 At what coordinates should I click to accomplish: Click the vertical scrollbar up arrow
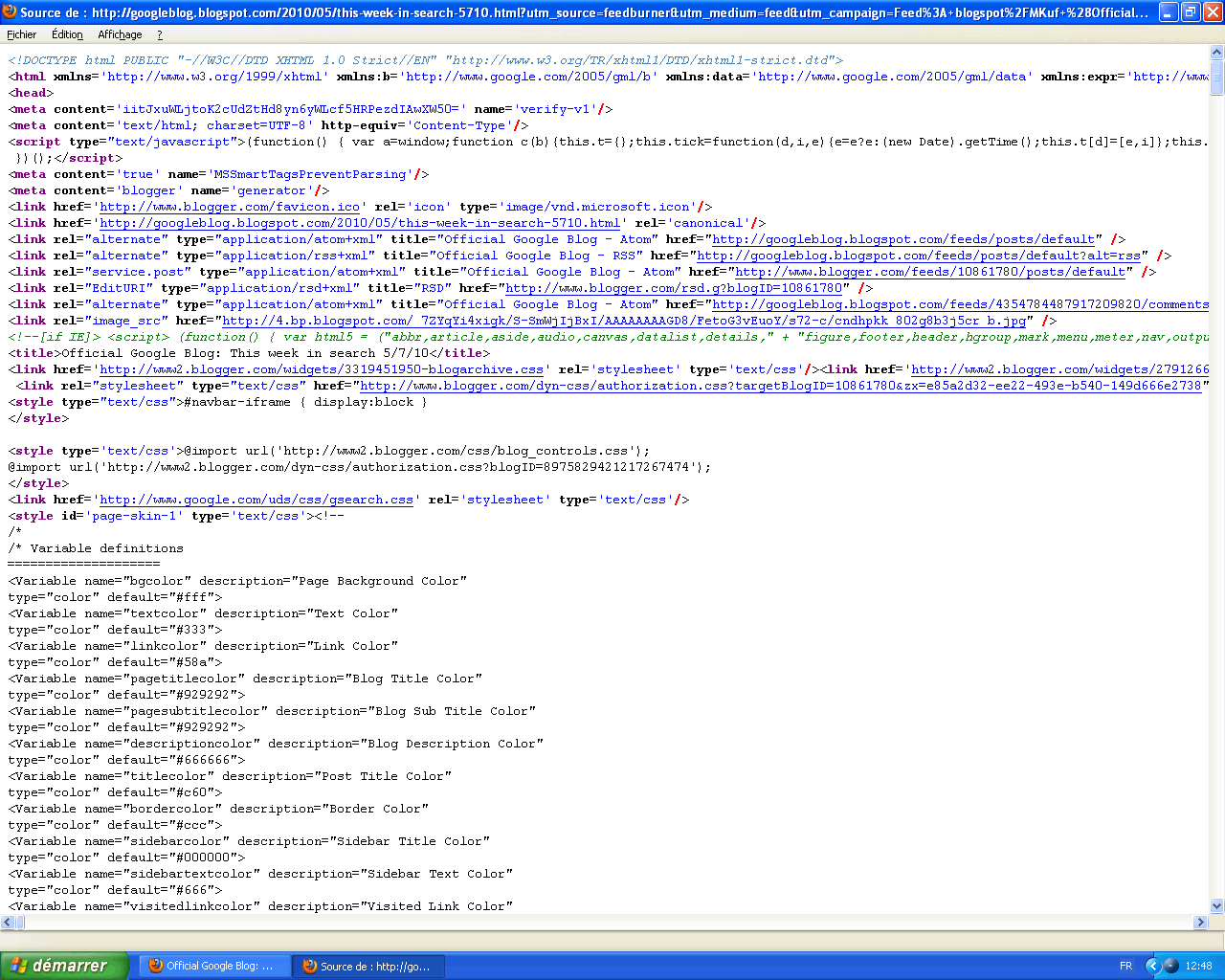pyautogui.click(x=1217, y=53)
